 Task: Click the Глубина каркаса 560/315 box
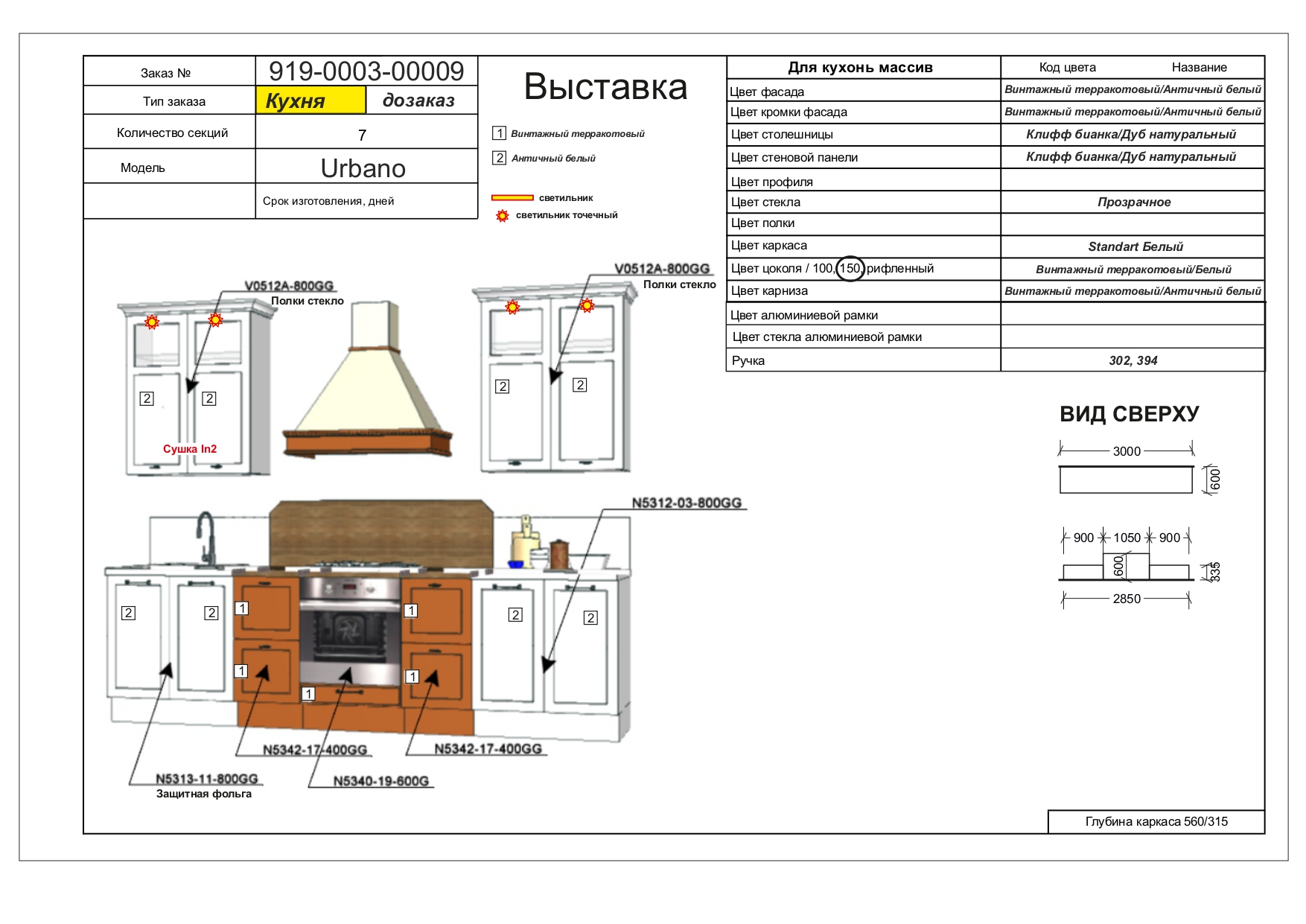coord(1156,821)
